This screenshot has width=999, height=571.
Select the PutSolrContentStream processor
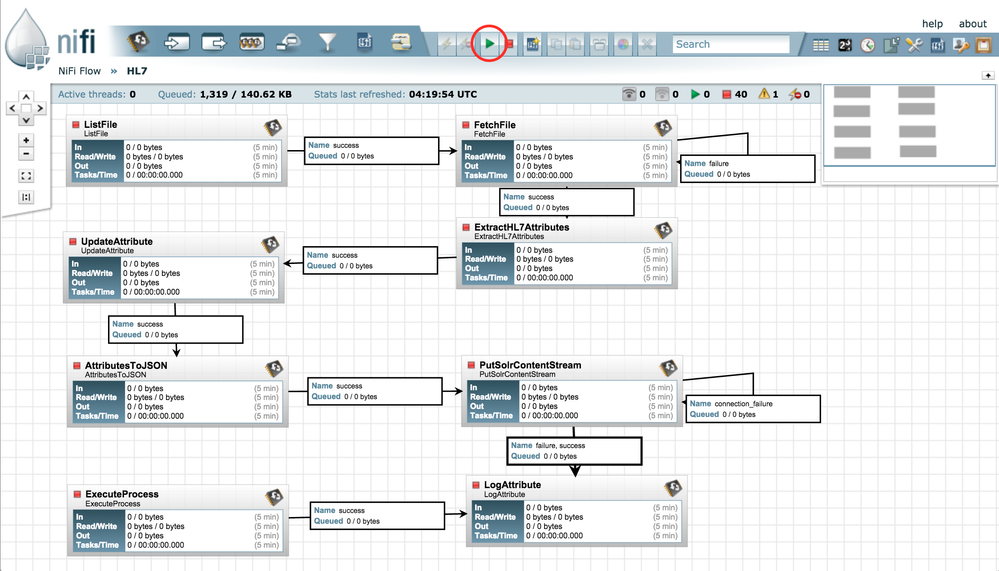click(x=571, y=391)
